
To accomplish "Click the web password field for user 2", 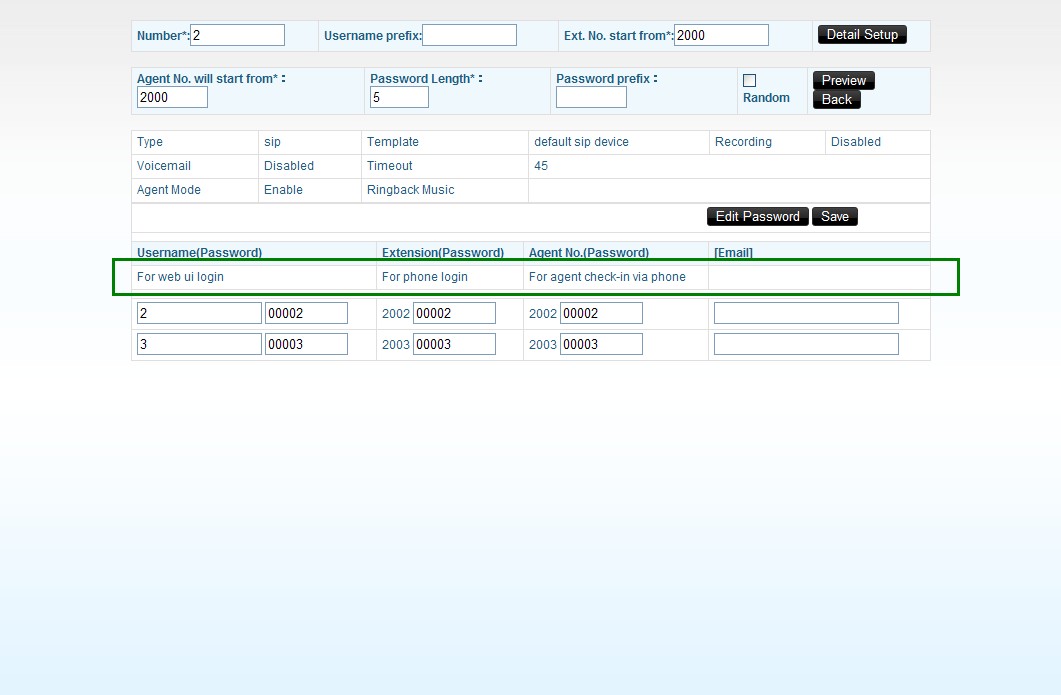I will coord(306,313).
